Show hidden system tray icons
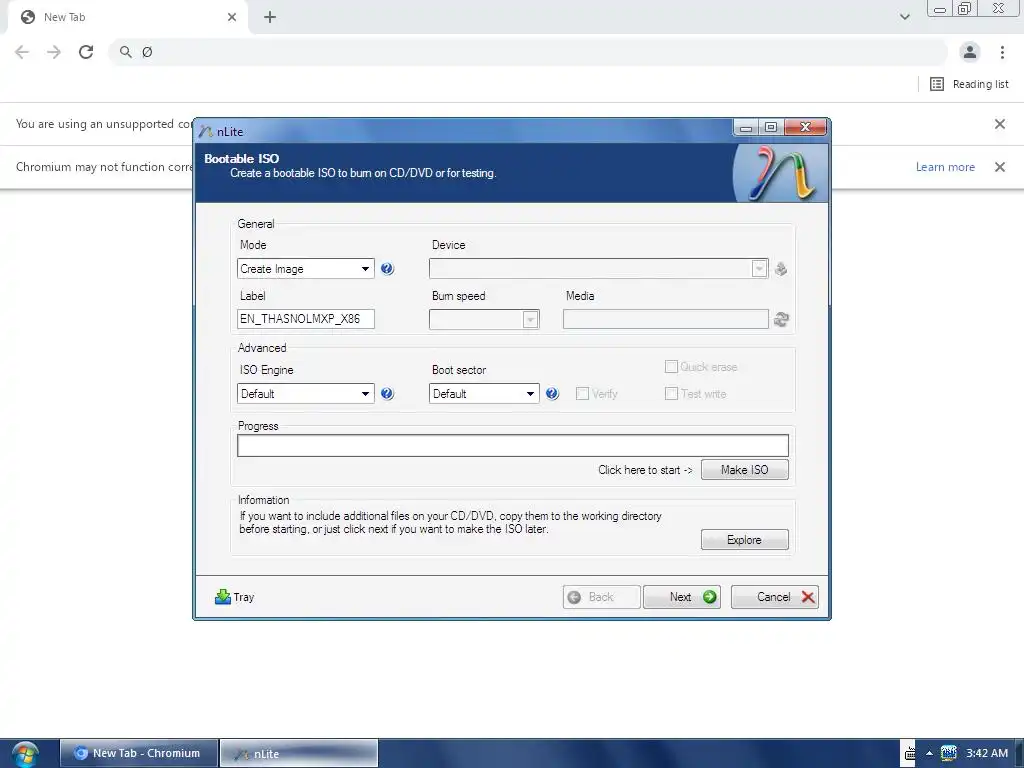This screenshot has width=1024, height=768. (929, 753)
